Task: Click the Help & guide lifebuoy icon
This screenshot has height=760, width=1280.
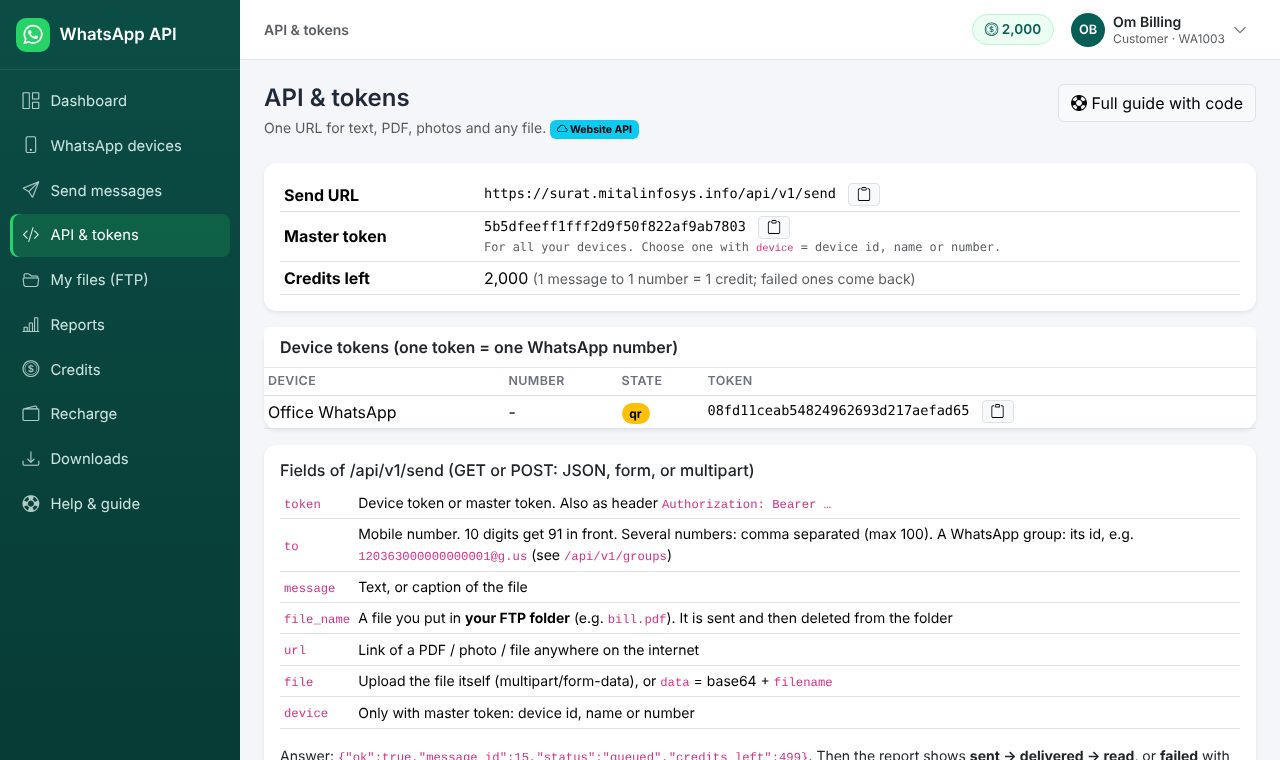Action: 31,504
